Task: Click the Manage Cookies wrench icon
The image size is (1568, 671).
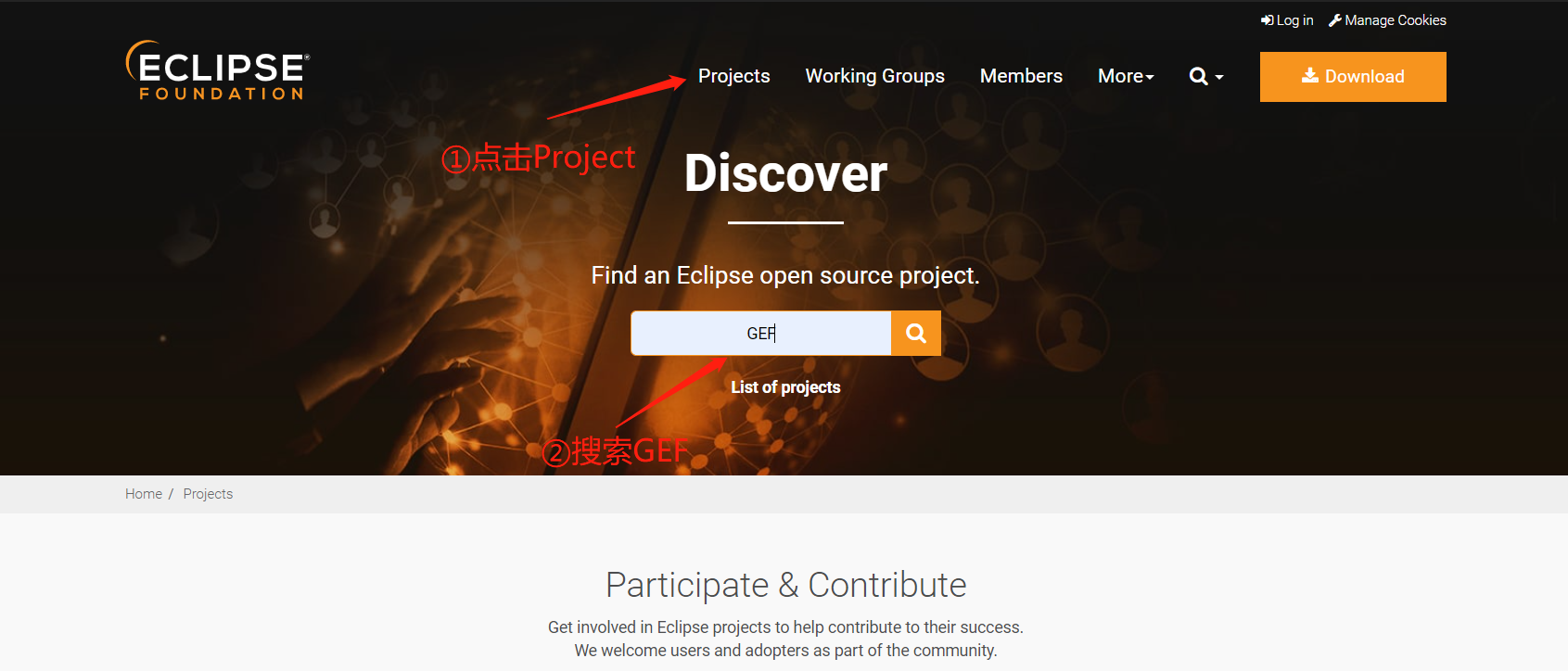Action: (x=1335, y=20)
